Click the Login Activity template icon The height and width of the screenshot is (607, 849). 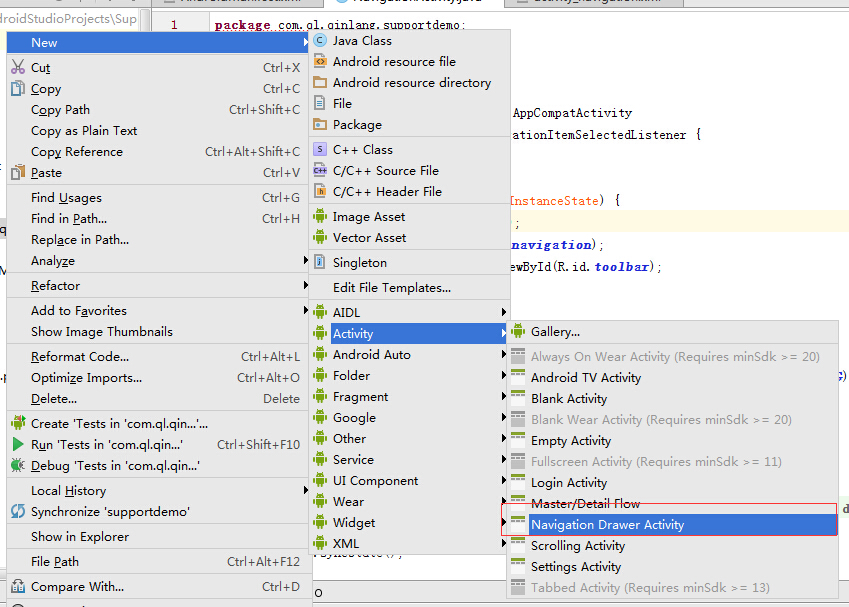click(x=518, y=482)
